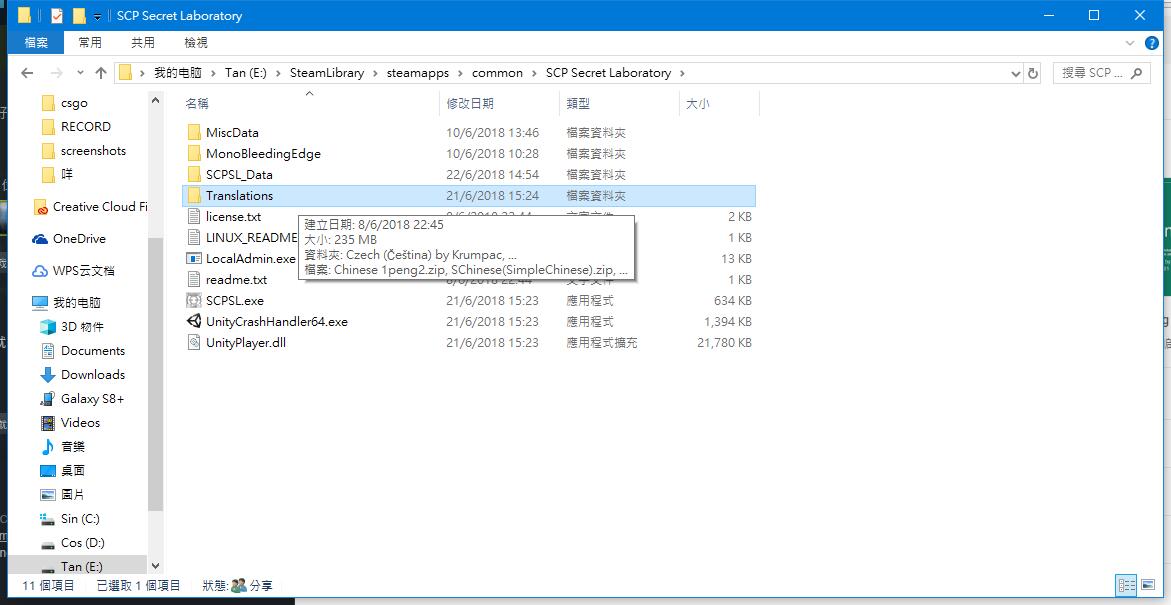Open the address bar history dropdown
Viewport: 1171px width, 605px height.
tap(1016, 73)
